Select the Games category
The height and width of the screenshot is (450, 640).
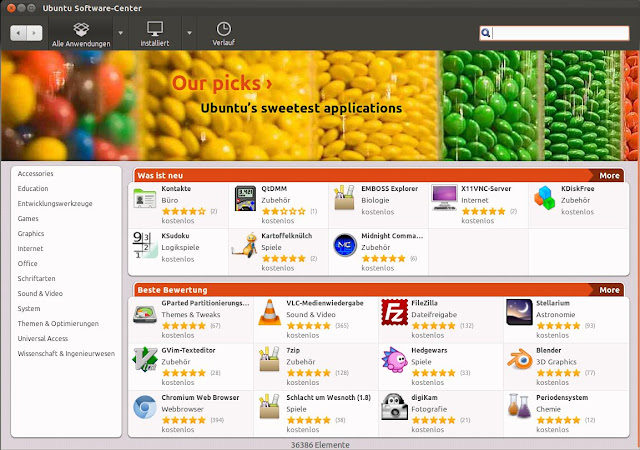point(28,218)
